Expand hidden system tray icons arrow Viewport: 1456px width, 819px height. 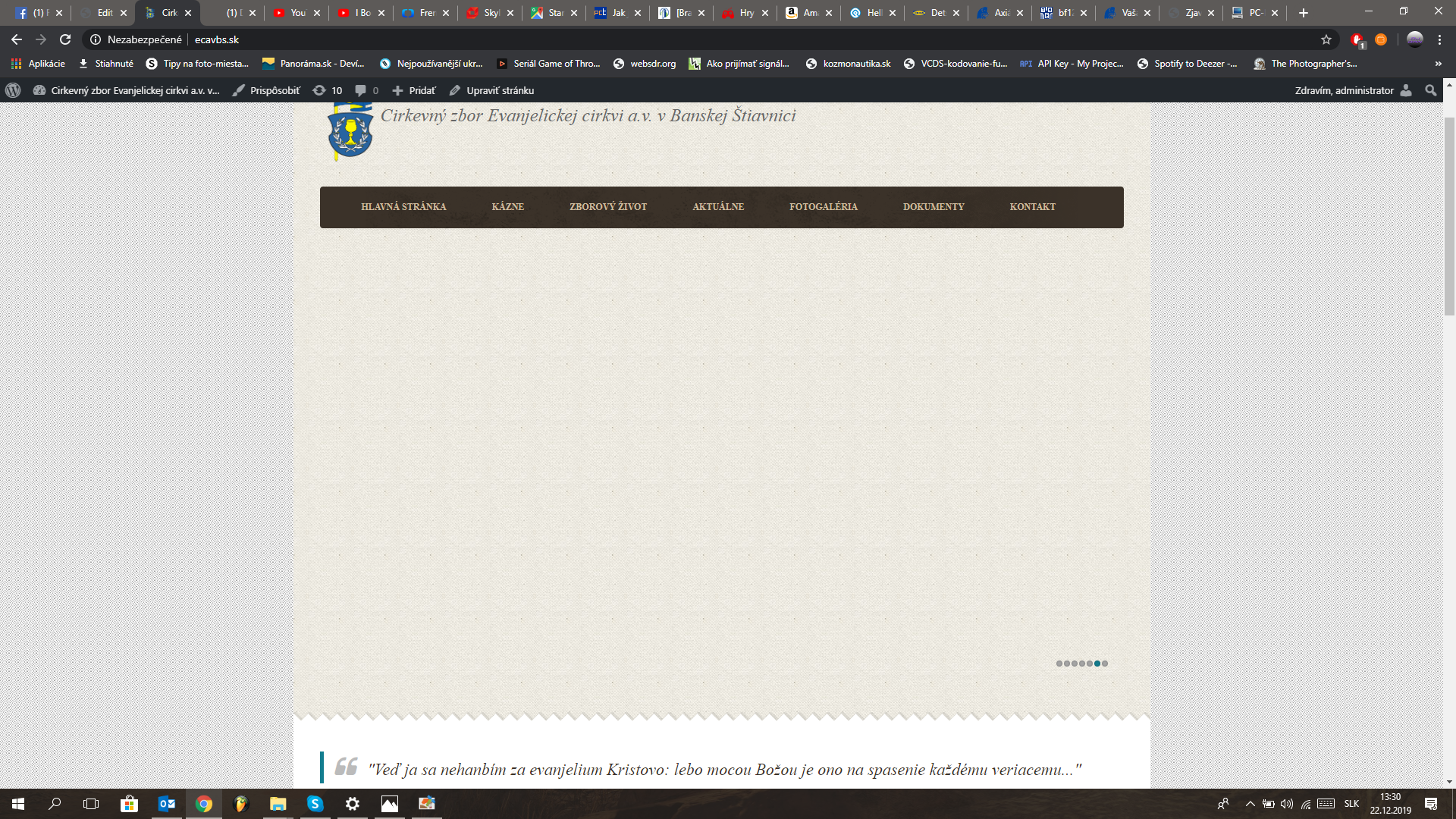[1250, 804]
